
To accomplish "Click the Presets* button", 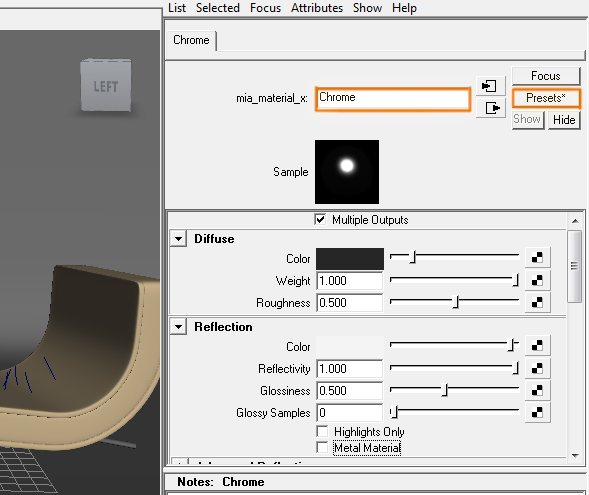I will tap(546, 98).
